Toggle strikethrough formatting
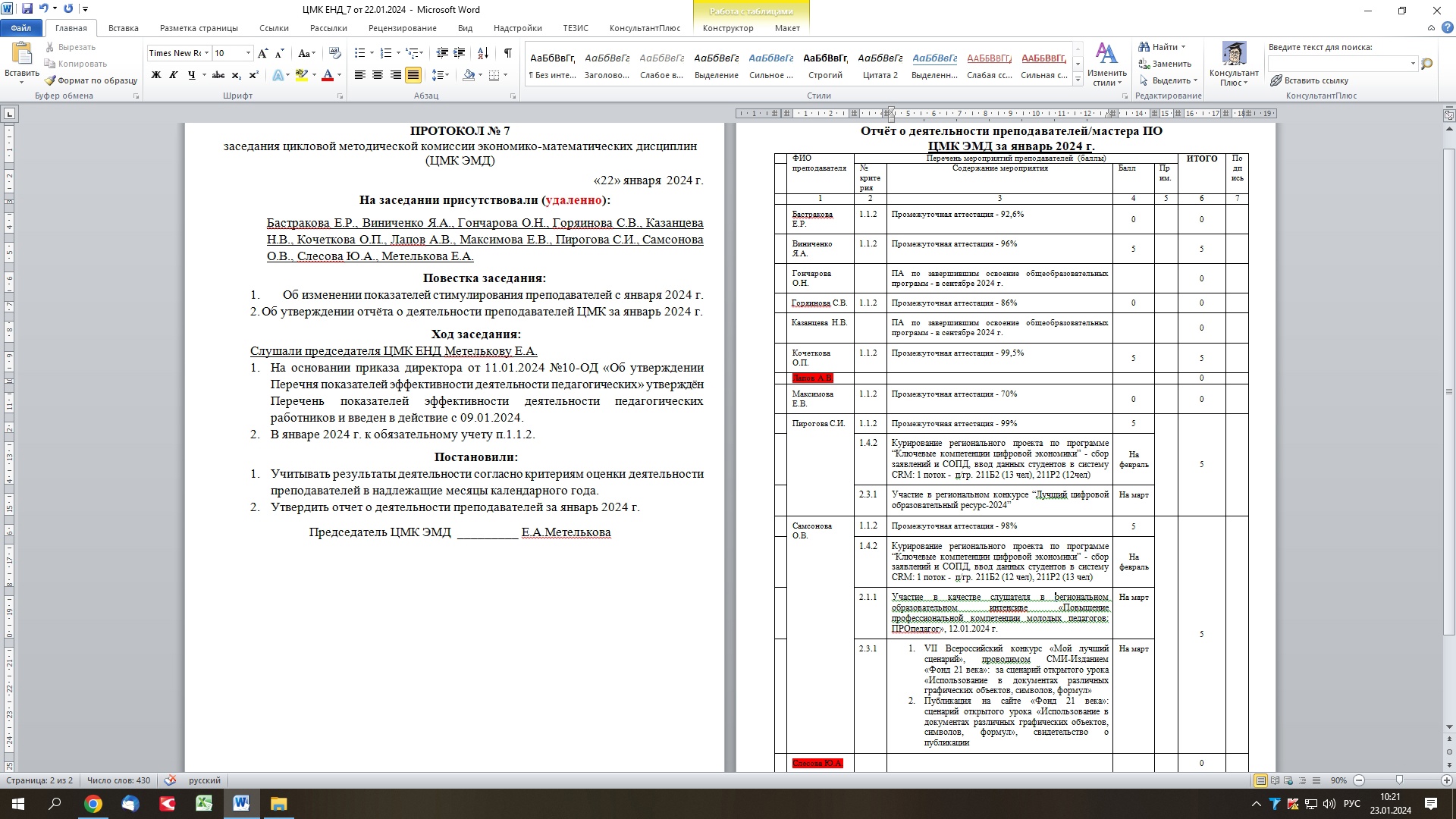Screen dimensions: 1456x819 tap(218, 75)
